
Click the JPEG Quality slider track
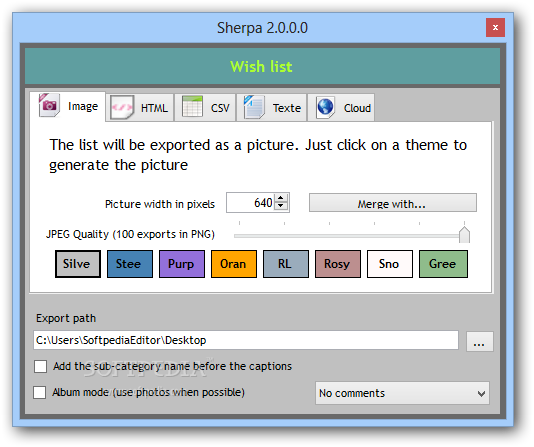pyautogui.click(x=347, y=236)
